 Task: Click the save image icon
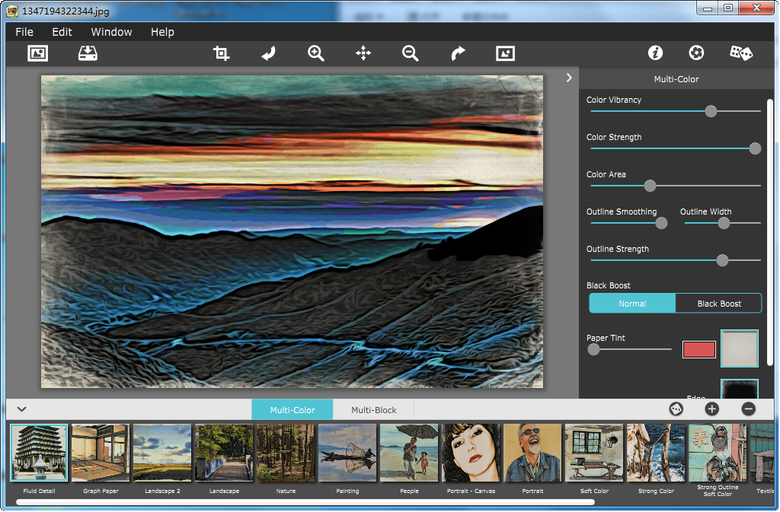pos(88,54)
